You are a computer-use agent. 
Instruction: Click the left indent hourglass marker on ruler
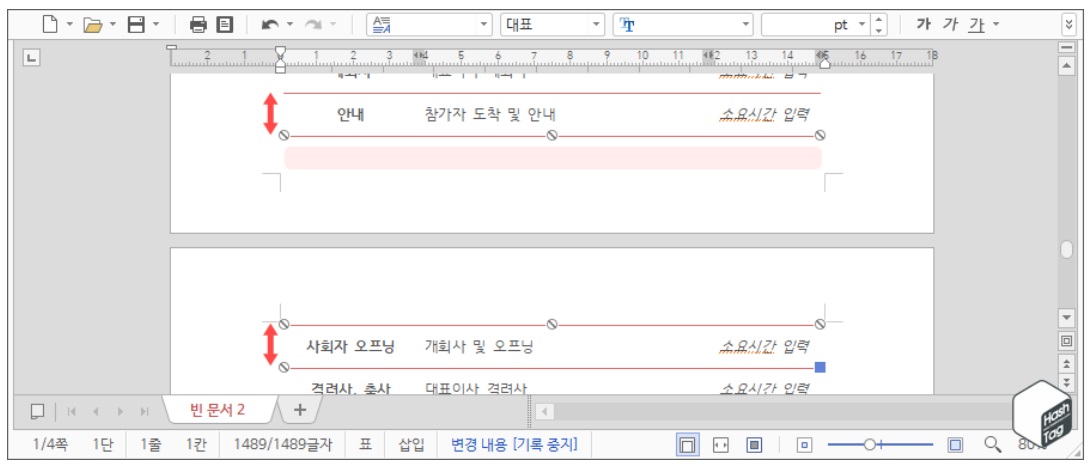[280, 58]
